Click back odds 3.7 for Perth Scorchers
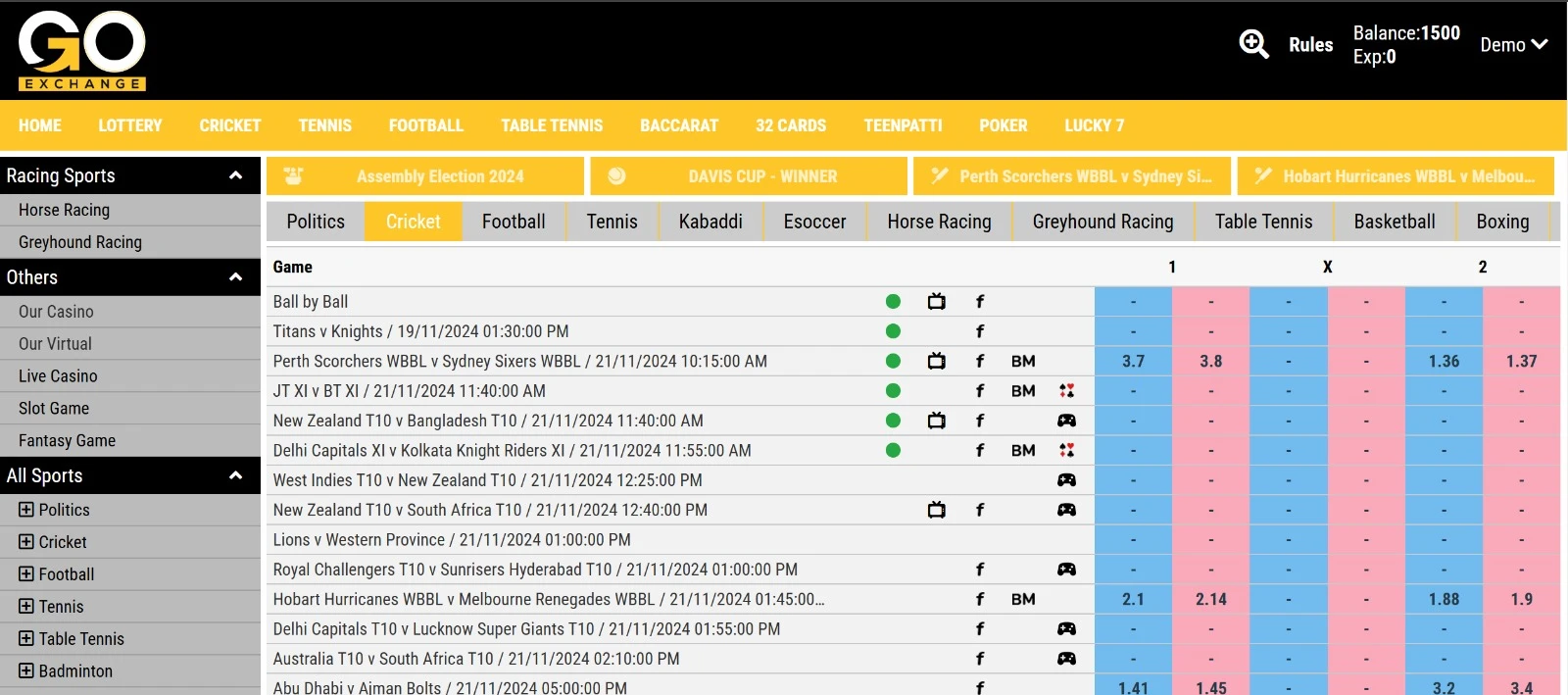 [x=1133, y=361]
